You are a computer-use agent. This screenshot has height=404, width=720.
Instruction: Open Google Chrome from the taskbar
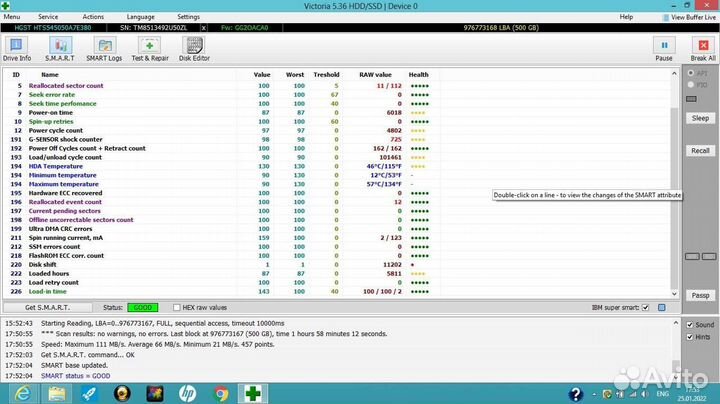point(221,393)
